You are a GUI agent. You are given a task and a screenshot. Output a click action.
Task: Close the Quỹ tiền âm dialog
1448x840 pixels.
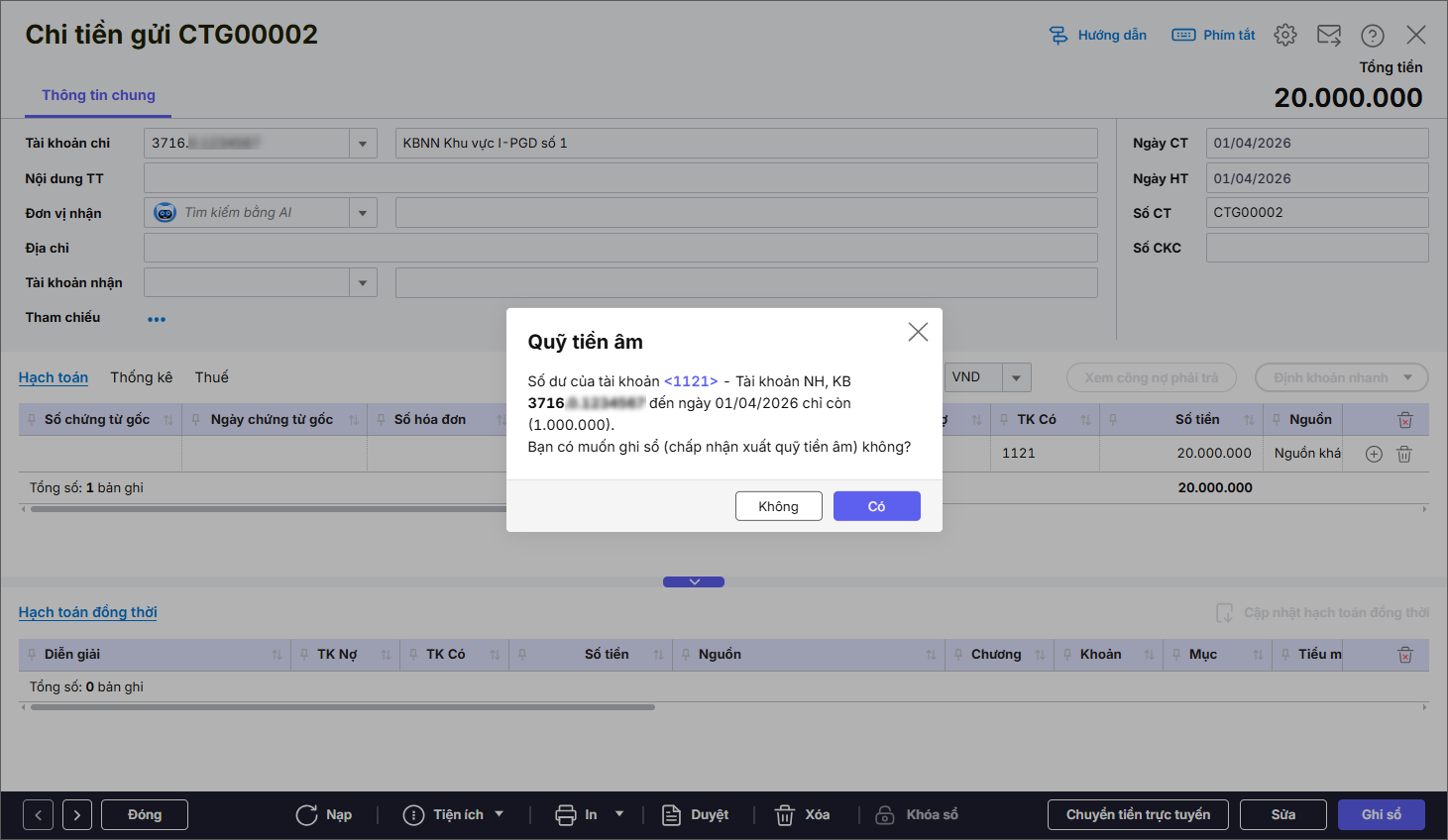click(x=918, y=332)
